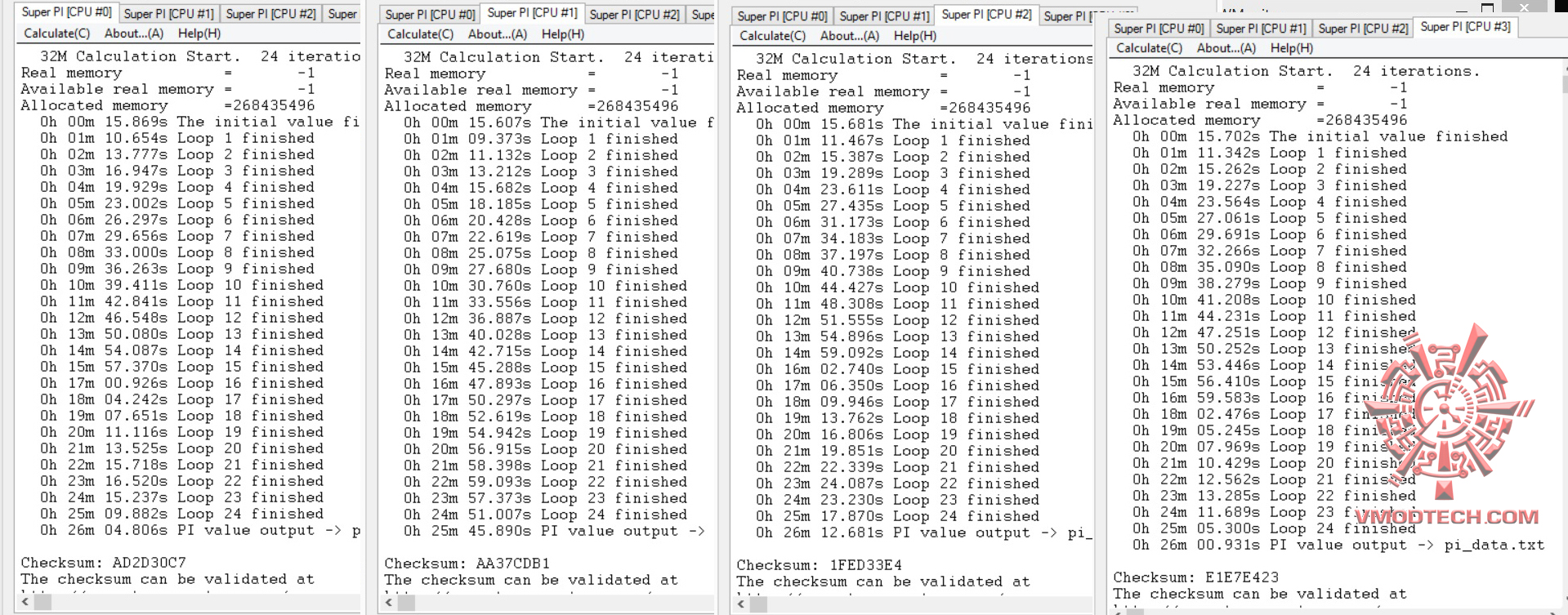Click scroll-left arrow in the CPU #2 window
The height and width of the screenshot is (615, 1568).
click(x=740, y=604)
